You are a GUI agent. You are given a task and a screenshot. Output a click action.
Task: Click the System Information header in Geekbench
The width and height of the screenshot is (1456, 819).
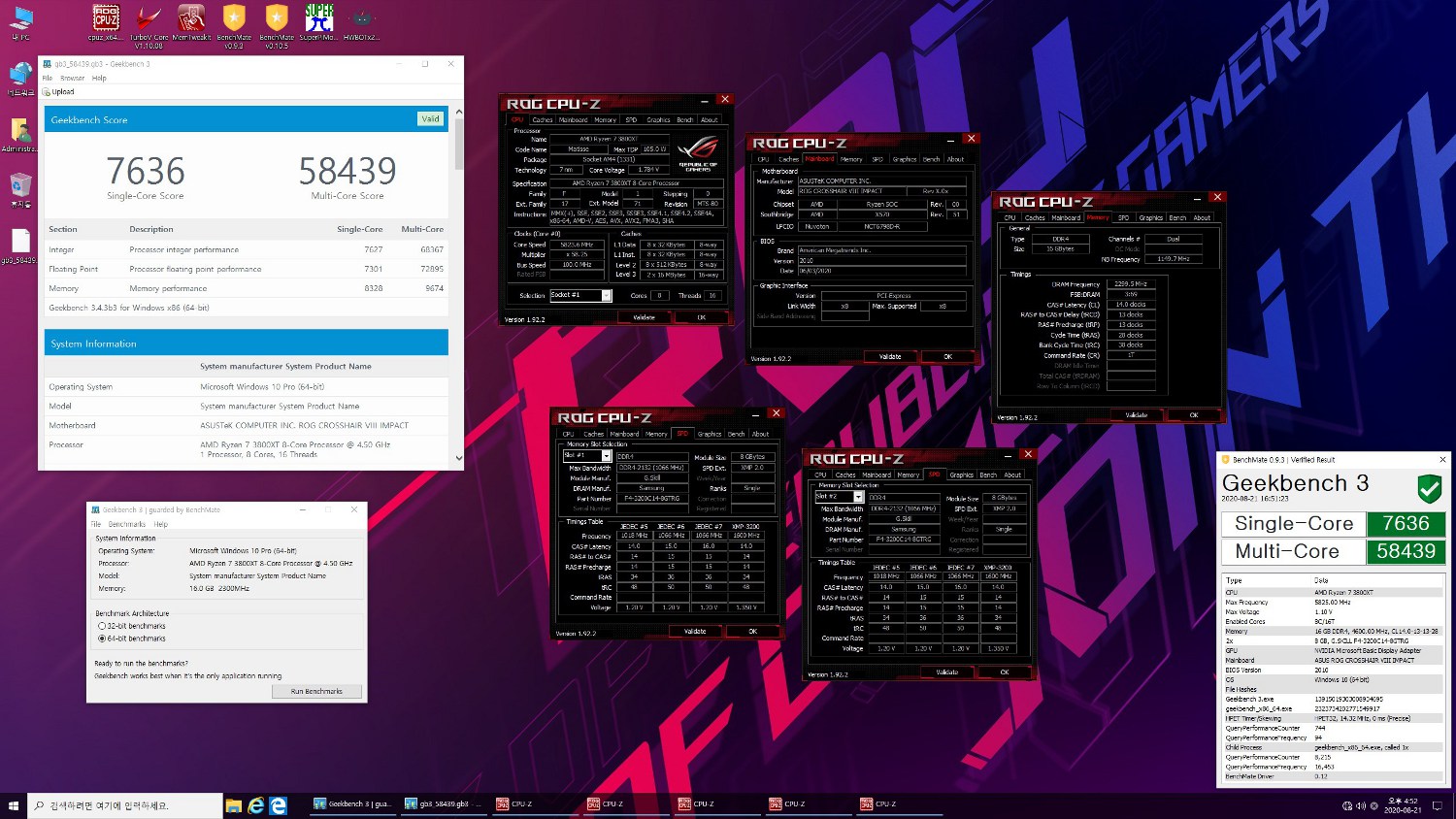click(x=247, y=344)
